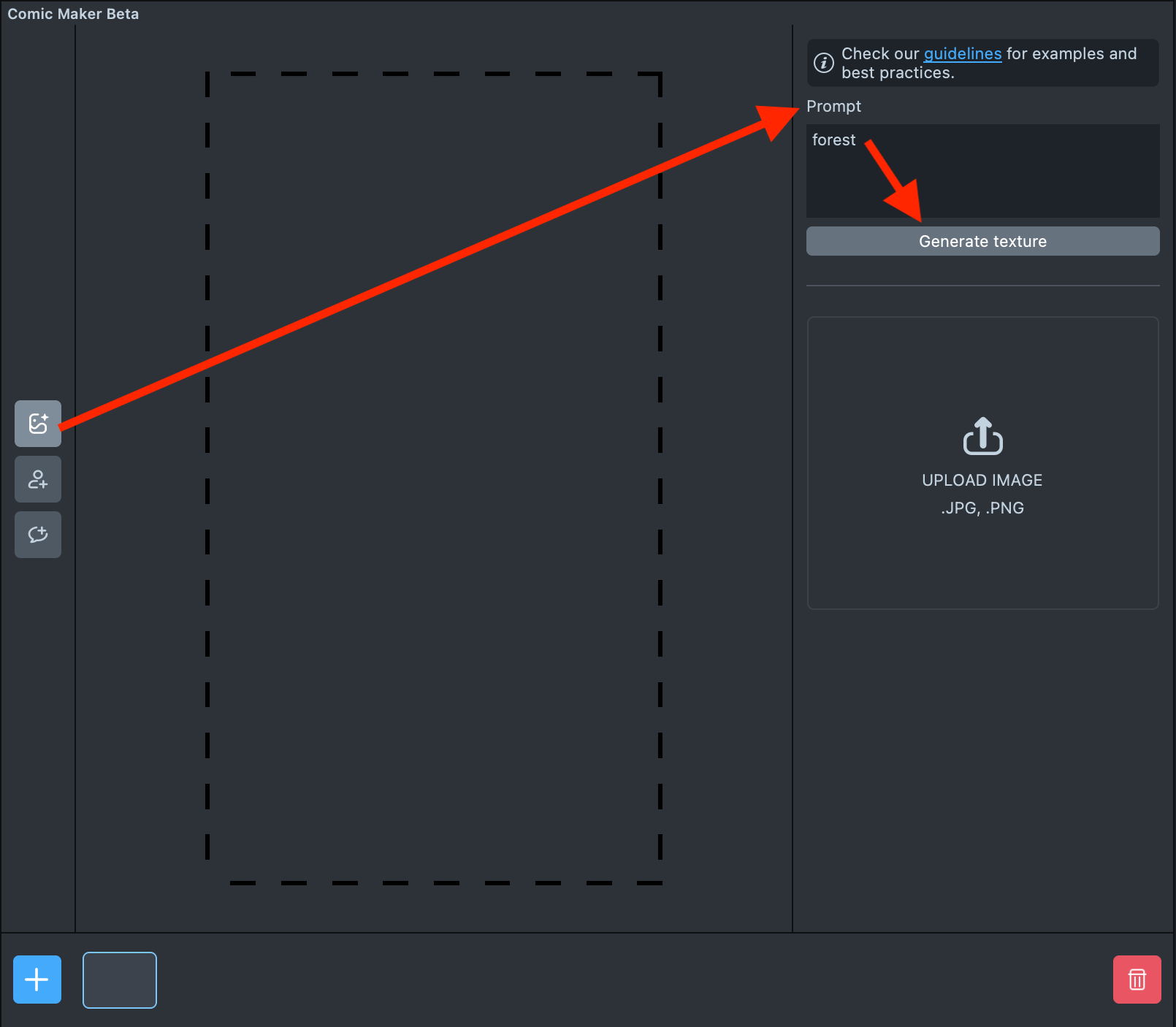Screen dimensions: 1176x1027
Task: Click the info icon beside guidelines text
Action: 824,63
